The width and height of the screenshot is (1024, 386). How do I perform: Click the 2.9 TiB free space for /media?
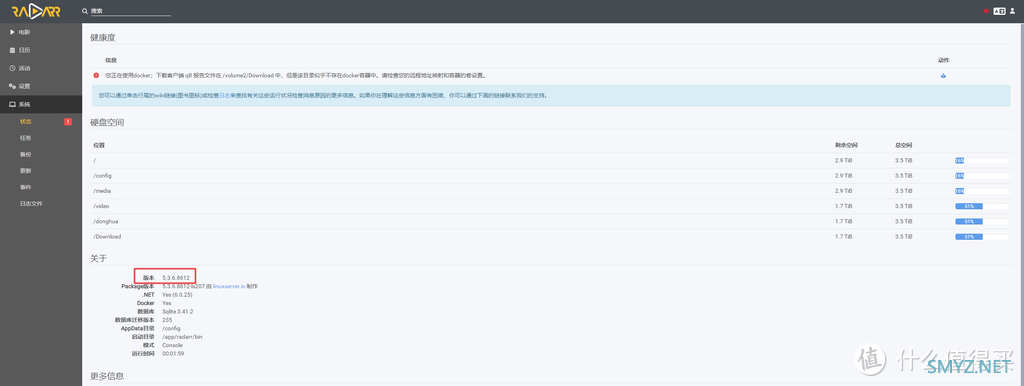tap(843, 191)
